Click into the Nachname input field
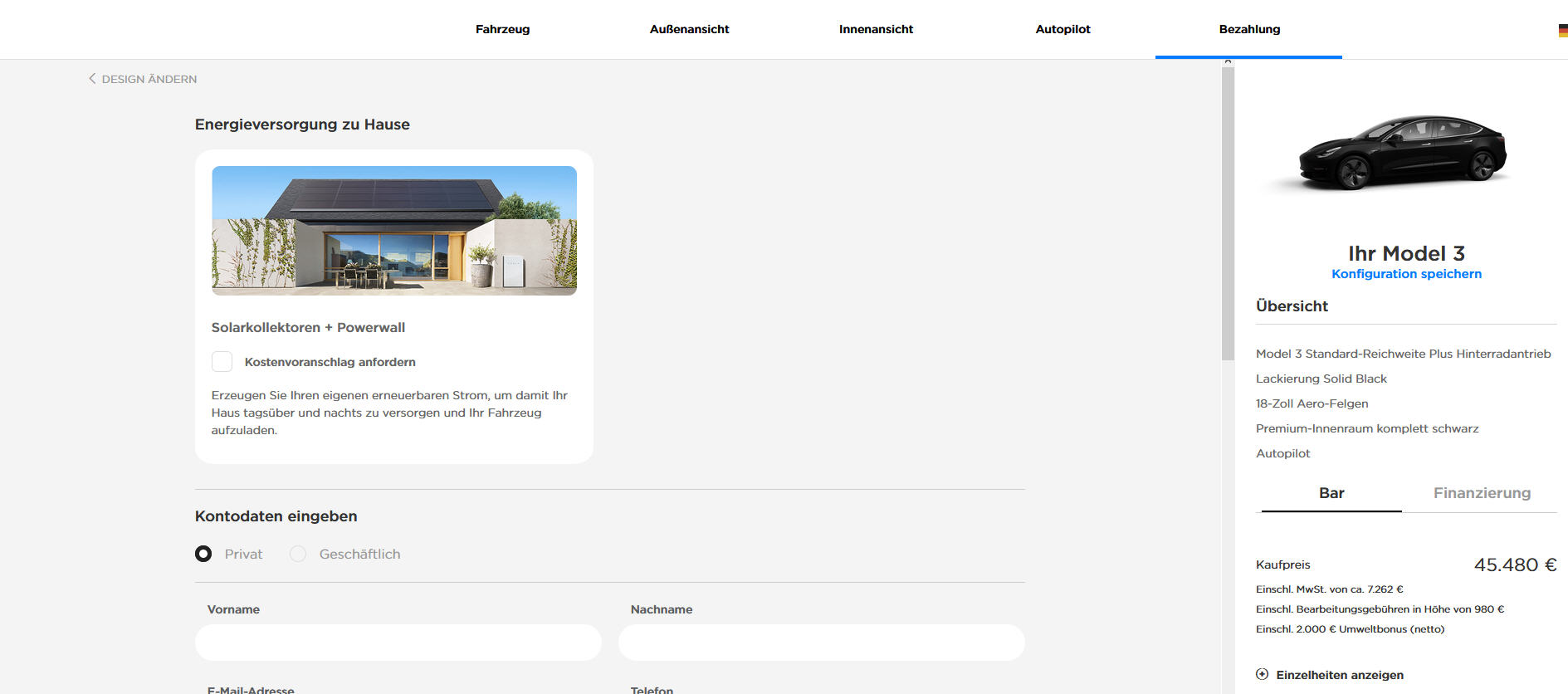Image resolution: width=1568 pixels, height=694 pixels. point(822,643)
